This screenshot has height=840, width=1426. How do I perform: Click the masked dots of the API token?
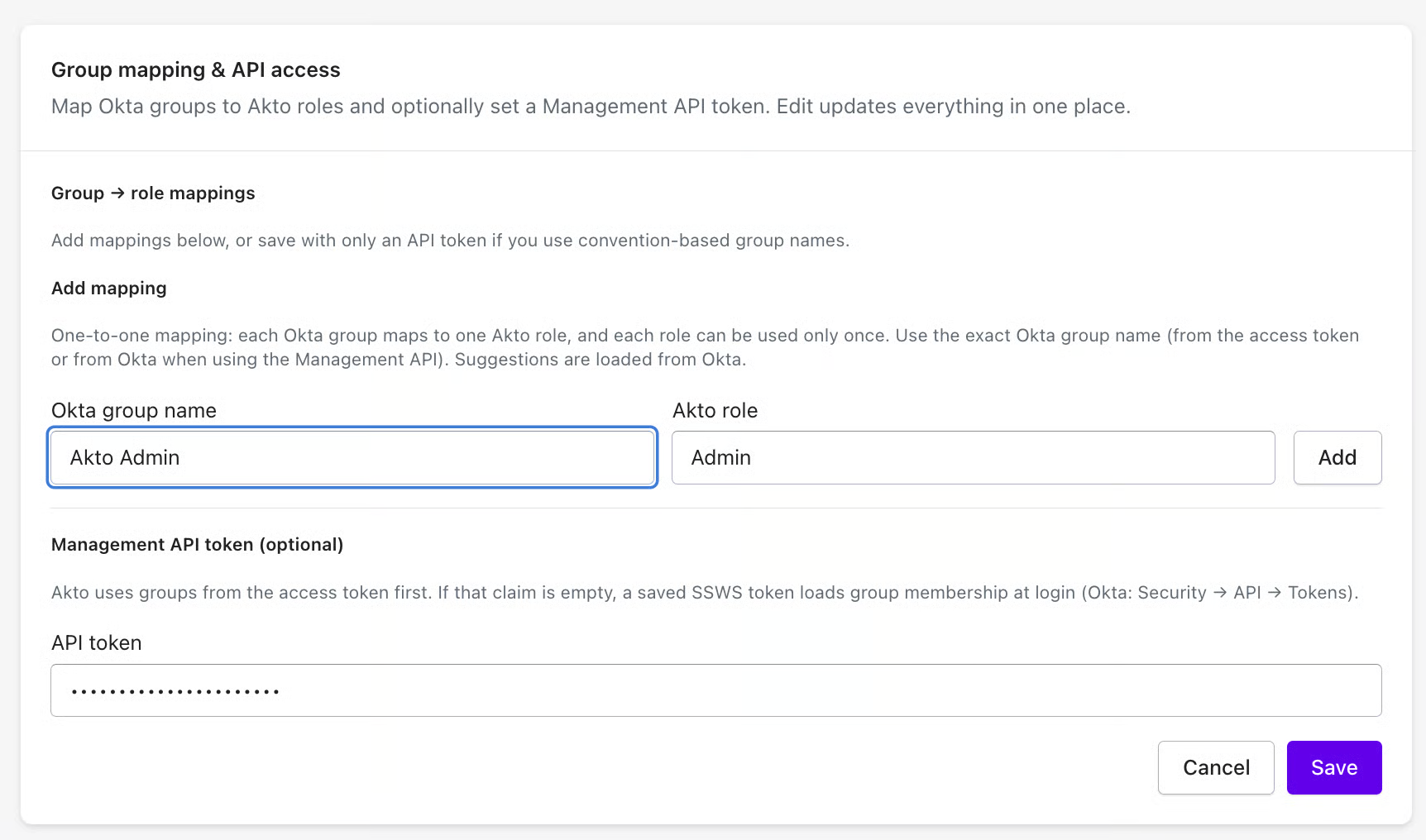(x=175, y=691)
